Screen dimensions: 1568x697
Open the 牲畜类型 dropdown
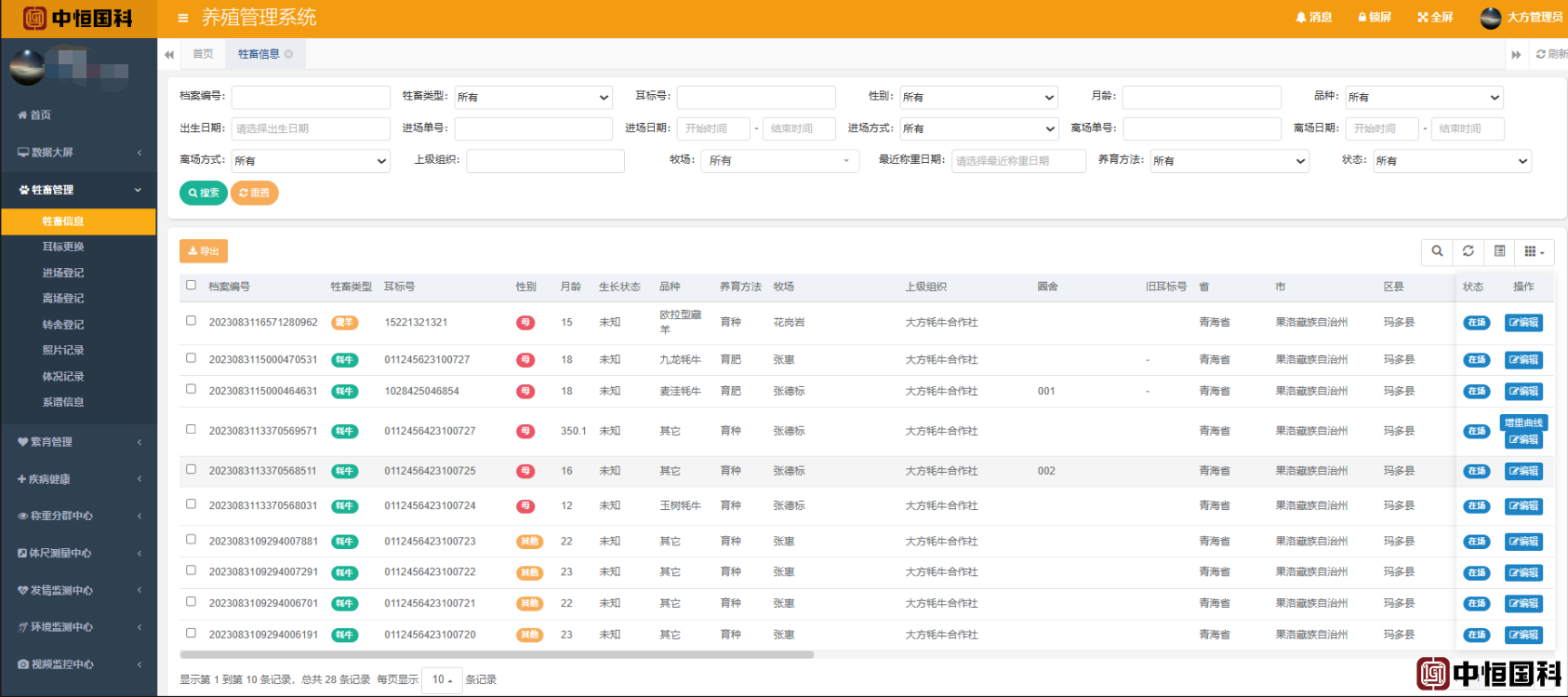(x=533, y=97)
